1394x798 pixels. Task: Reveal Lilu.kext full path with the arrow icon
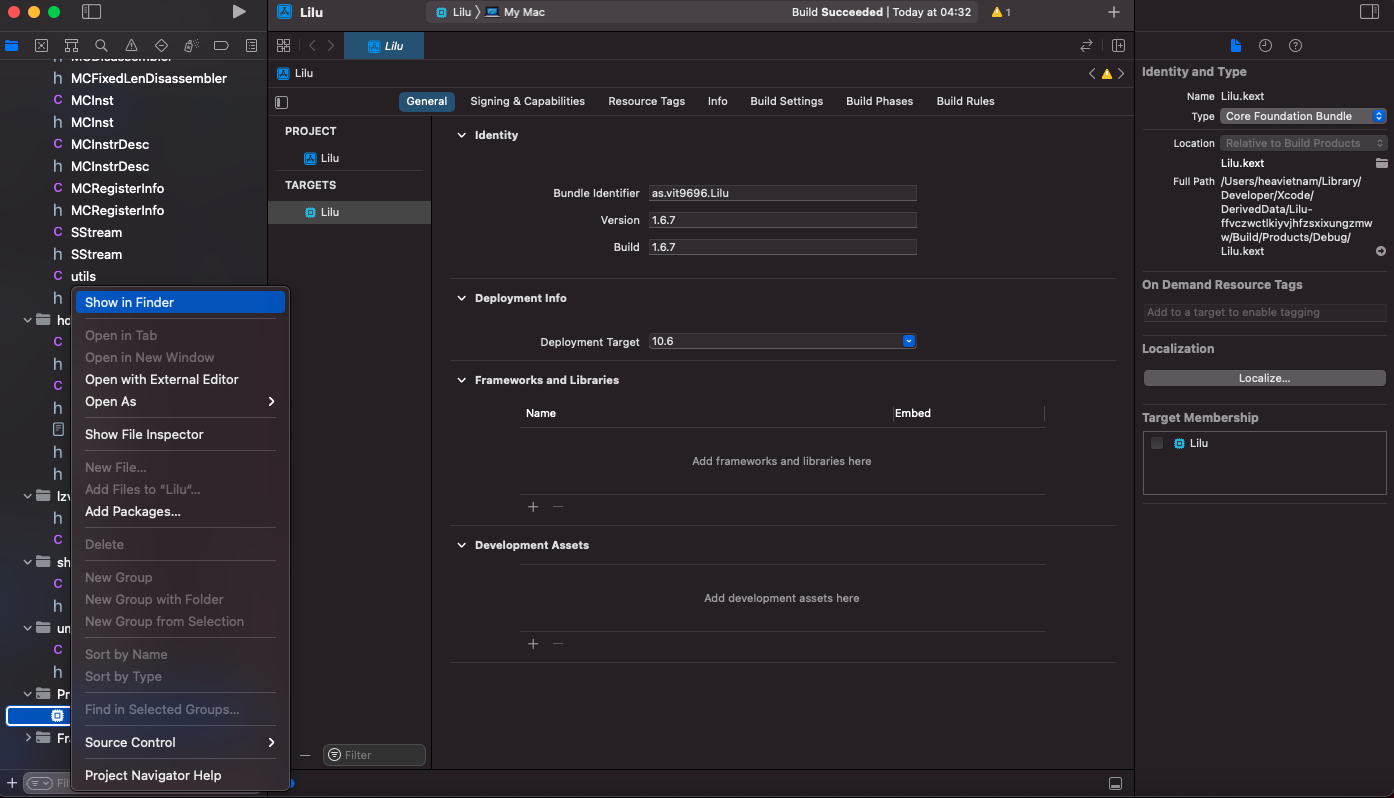(1381, 251)
